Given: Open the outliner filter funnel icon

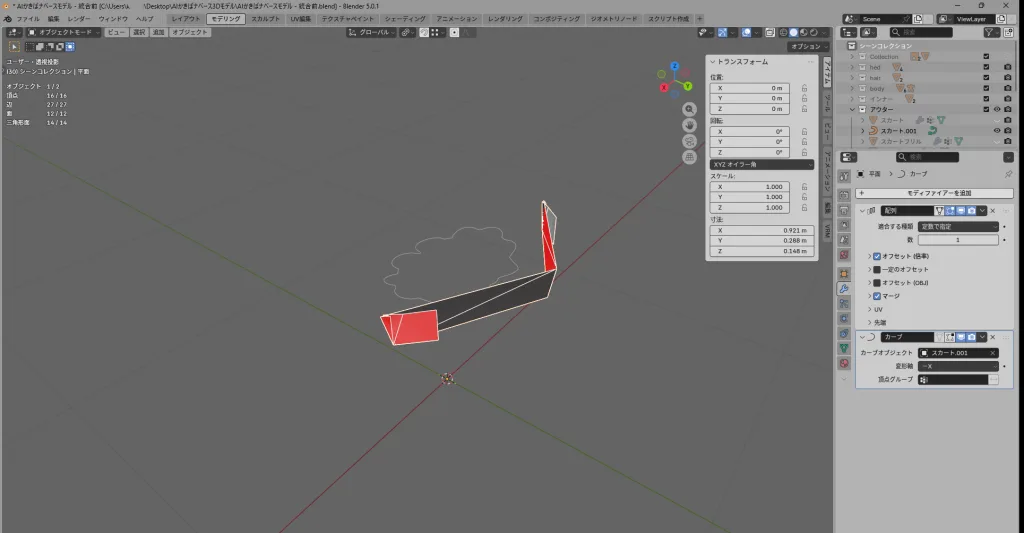Looking at the screenshot, I should 991,32.
